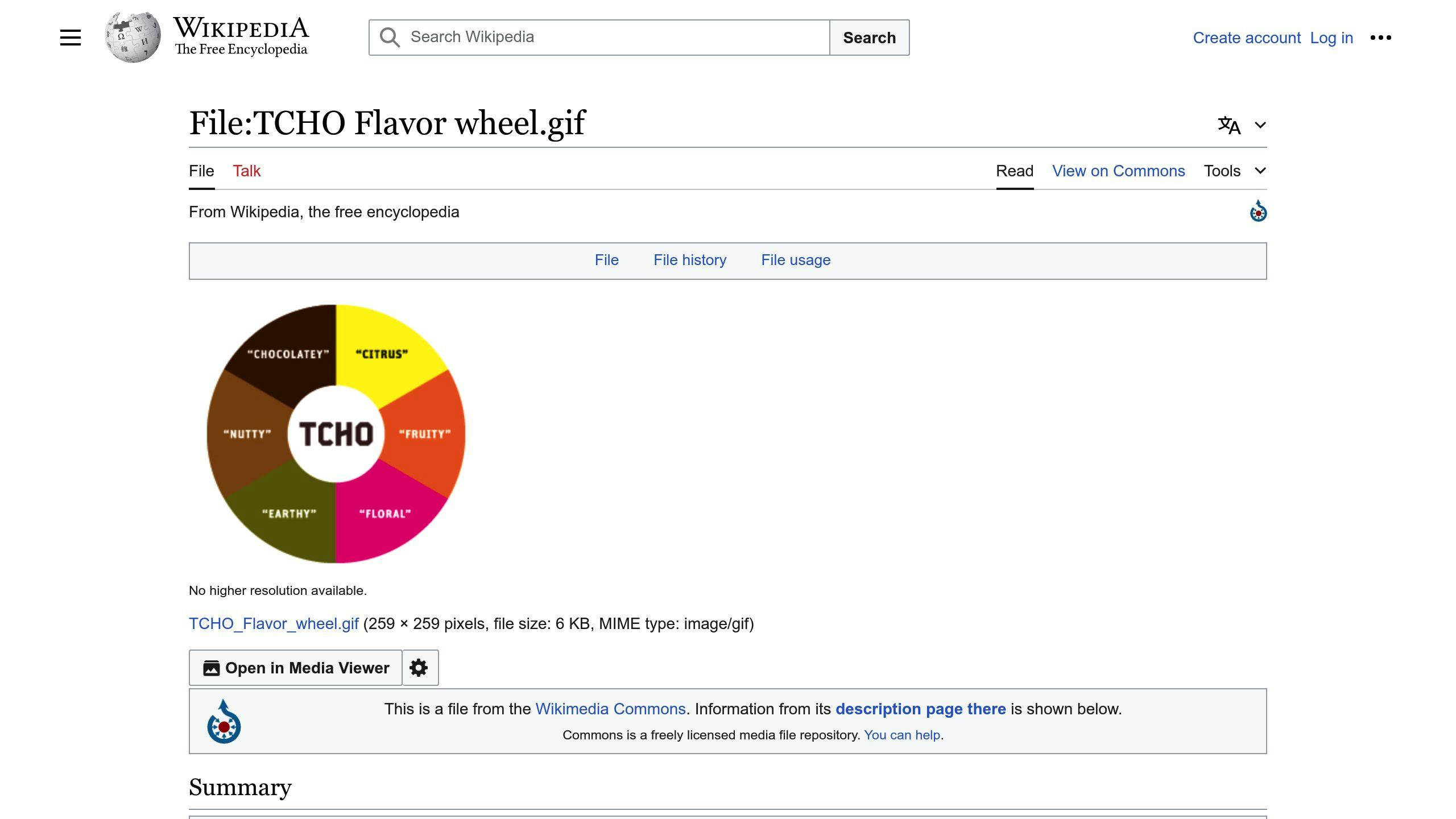Expand the Tools dropdown menu

(1235, 171)
